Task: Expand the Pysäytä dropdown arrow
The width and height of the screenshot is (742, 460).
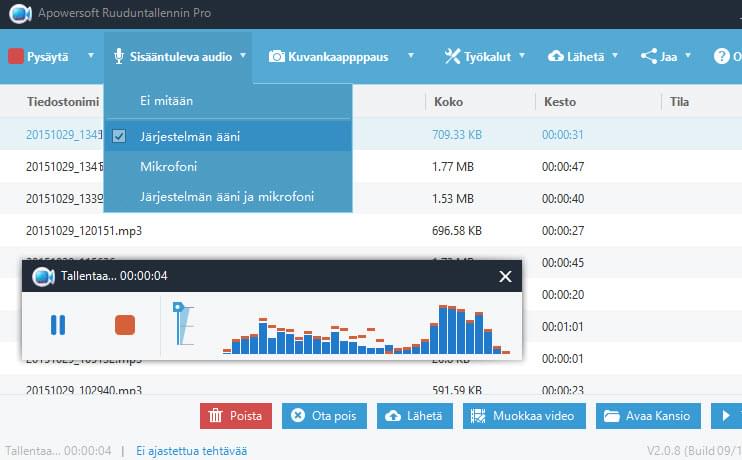Action: tap(88, 57)
